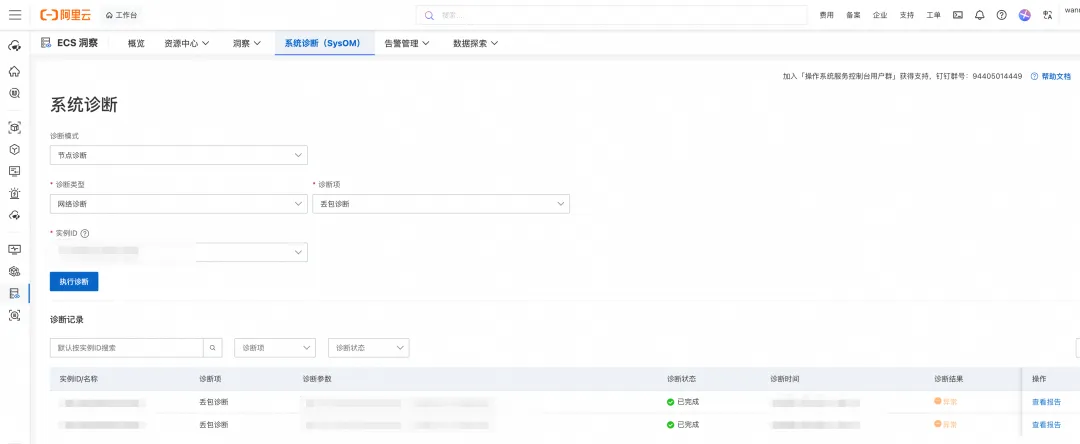Viewport: 1080px width, 444px height.
Task: Open the notification bell
Action: (x=979, y=15)
